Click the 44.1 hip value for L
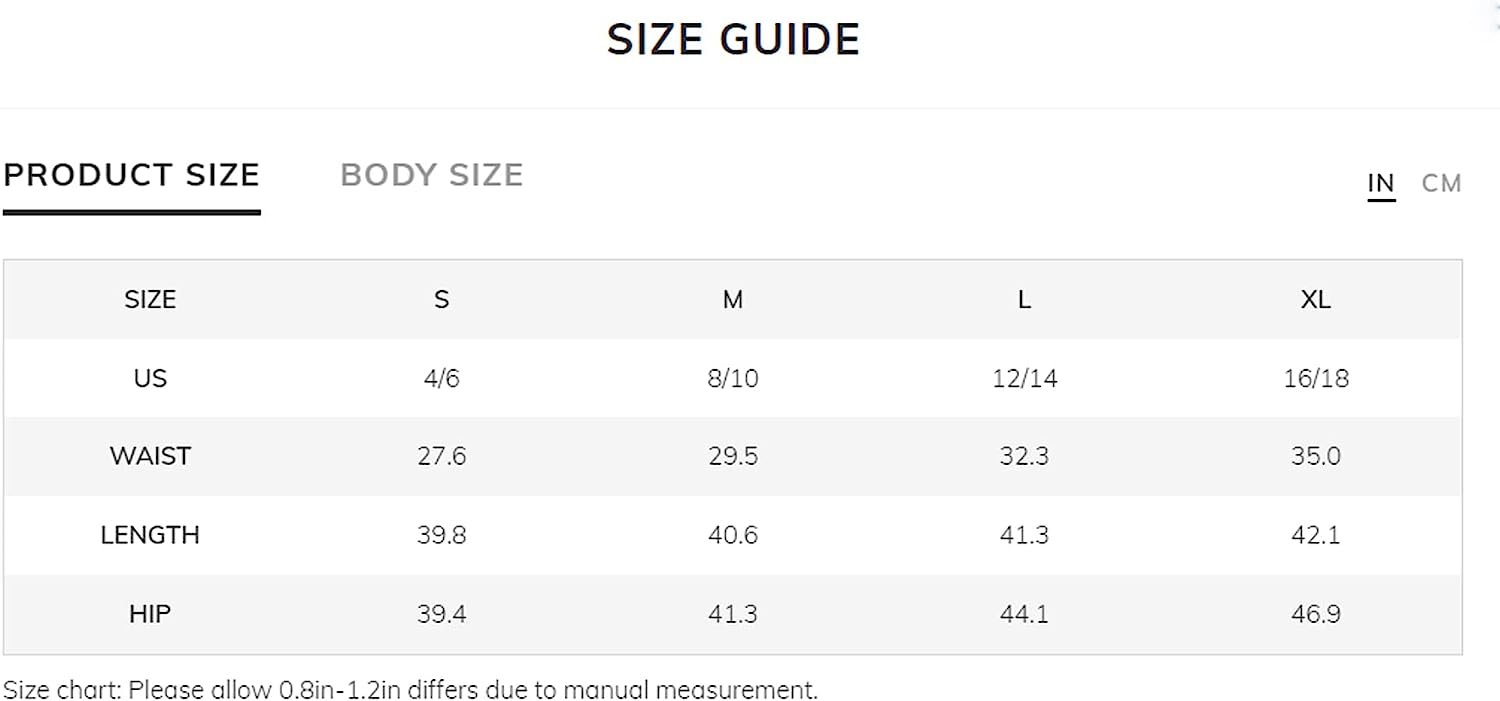This screenshot has height=701, width=1500. pyautogui.click(x=1024, y=613)
